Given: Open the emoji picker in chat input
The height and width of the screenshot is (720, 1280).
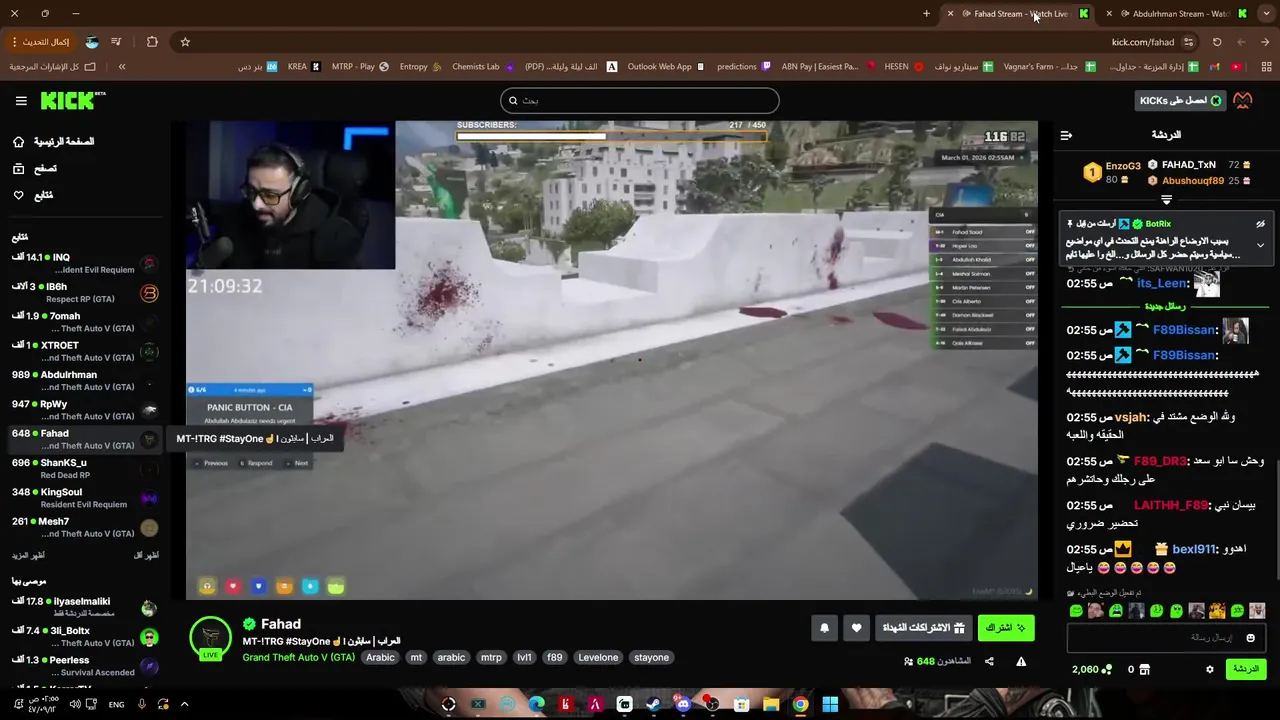Looking at the screenshot, I should [x=1250, y=638].
